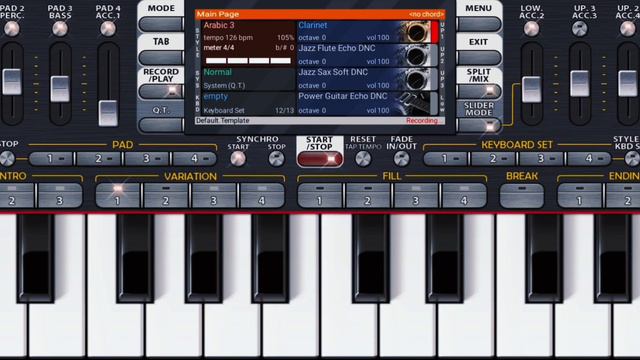Adjust the LOW. ACC.2 slider
Image resolution: width=640 pixels, height=360 pixels.
point(531,89)
